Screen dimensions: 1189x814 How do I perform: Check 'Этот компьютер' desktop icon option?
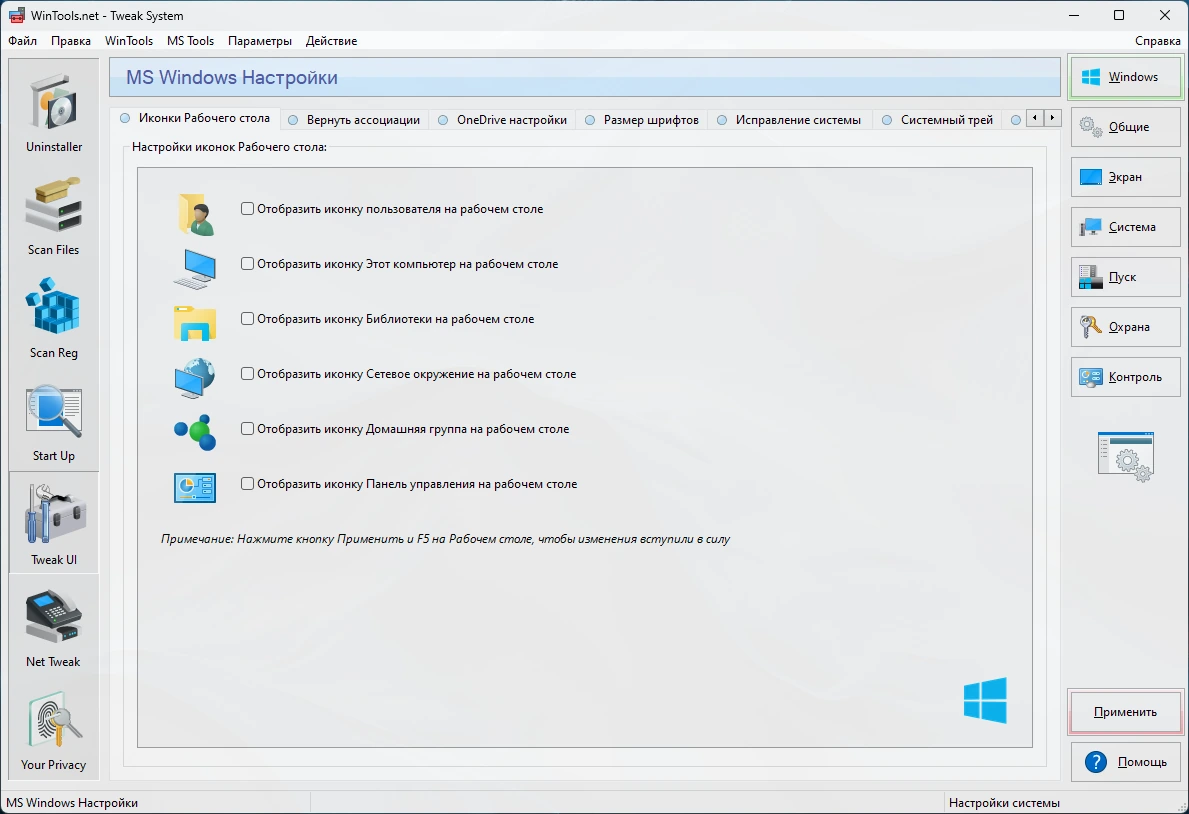247,263
